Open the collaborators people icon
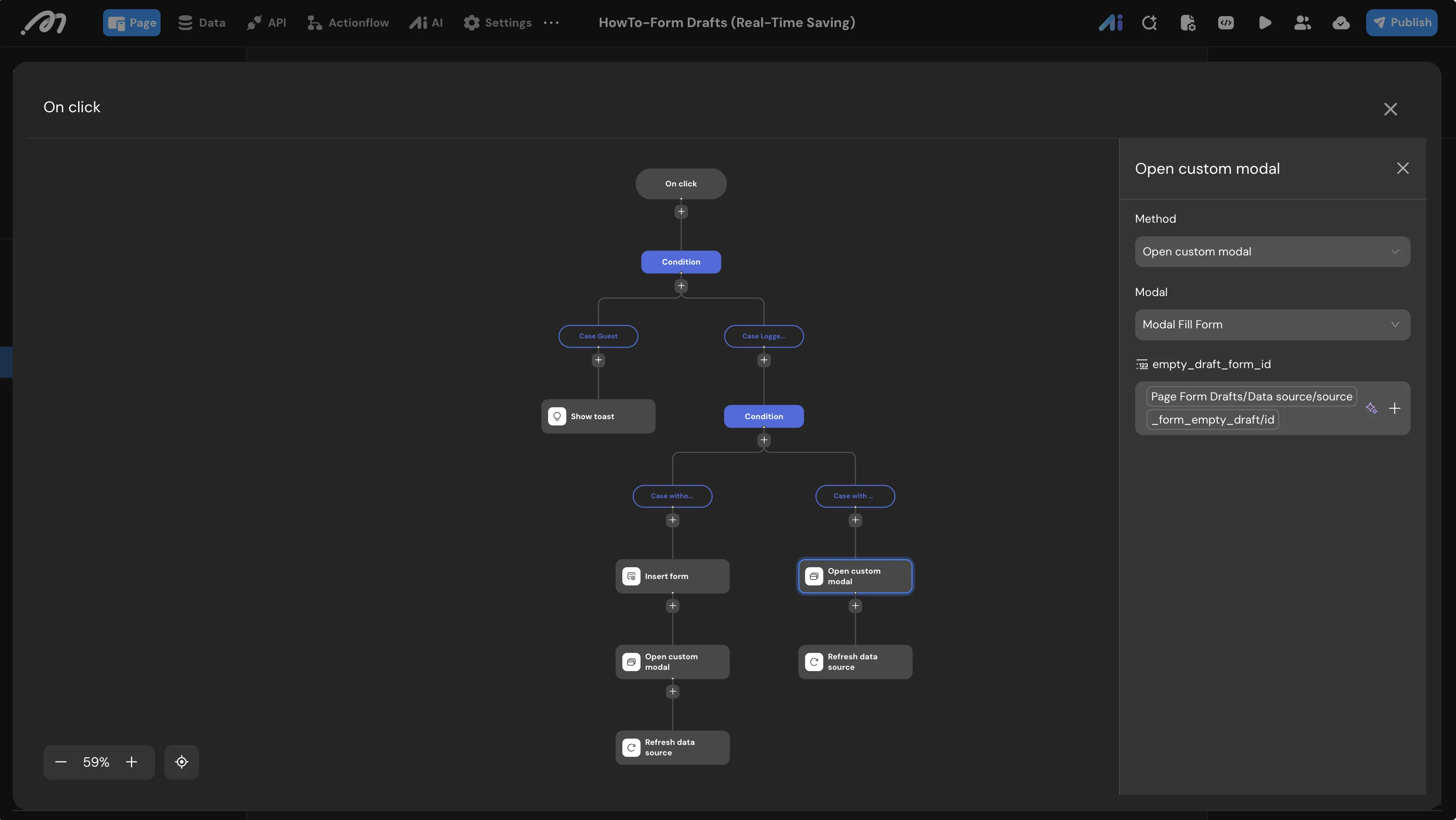 coord(1302,23)
